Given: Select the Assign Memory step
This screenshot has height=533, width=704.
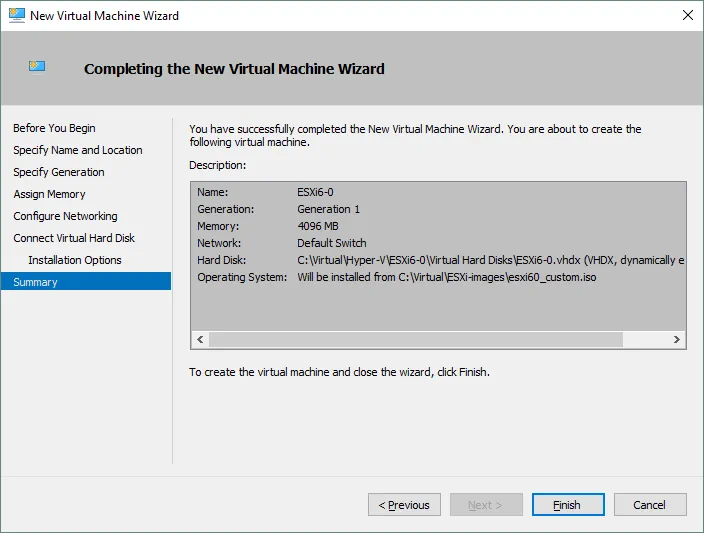Looking at the screenshot, I should tap(49, 194).
